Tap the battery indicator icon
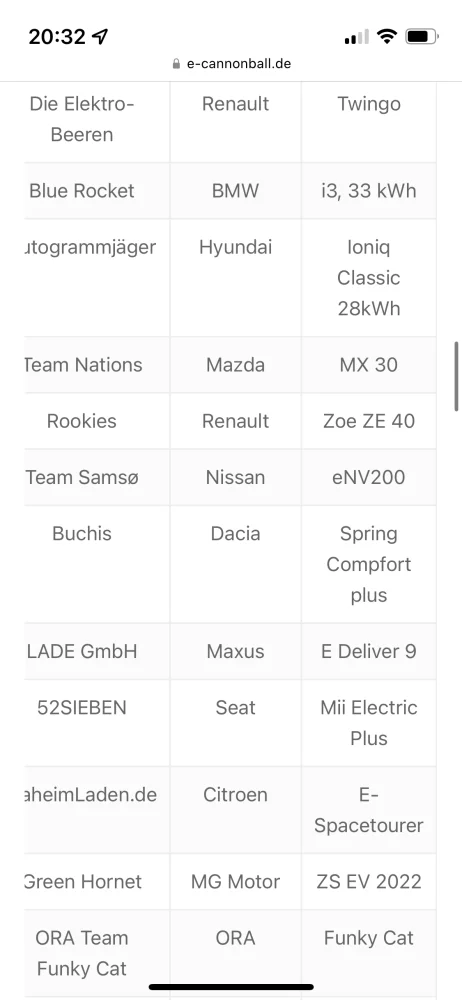 pyautogui.click(x=422, y=36)
